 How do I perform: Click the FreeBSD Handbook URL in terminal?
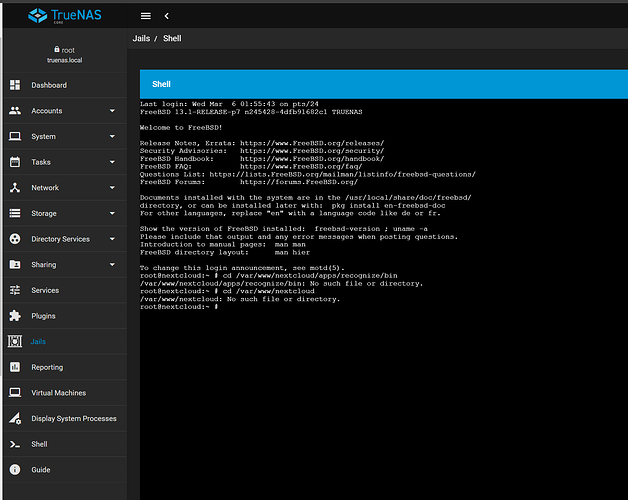tap(312, 159)
